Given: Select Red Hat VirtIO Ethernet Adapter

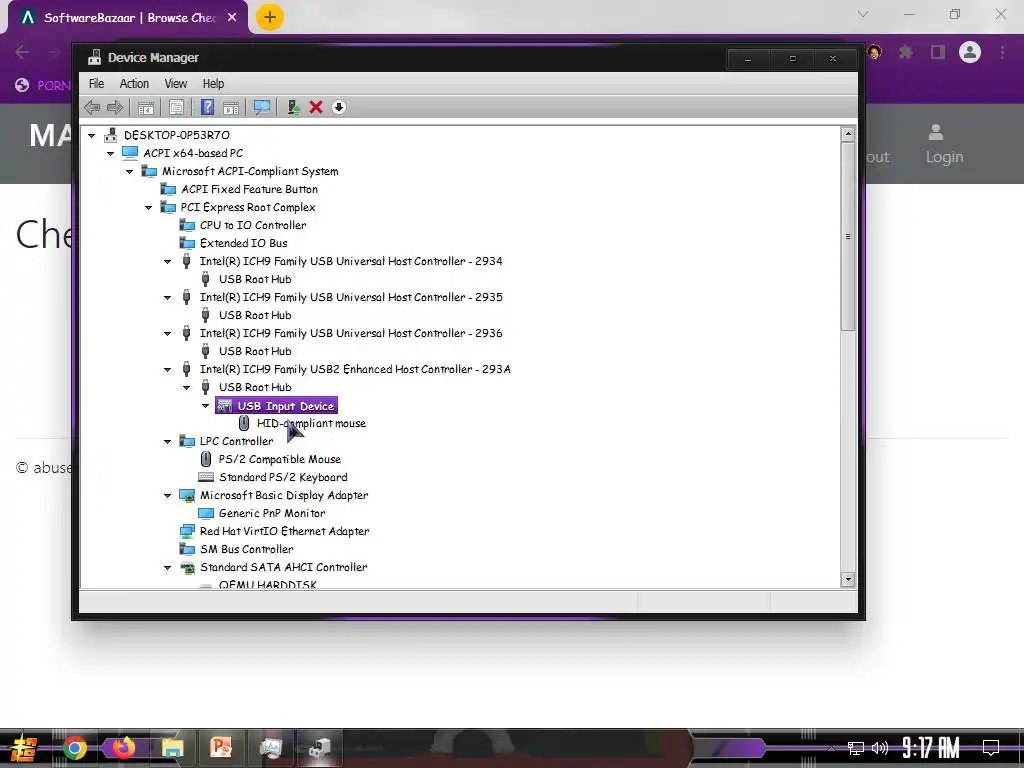Looking at the screenshot, I should point(284,532).
